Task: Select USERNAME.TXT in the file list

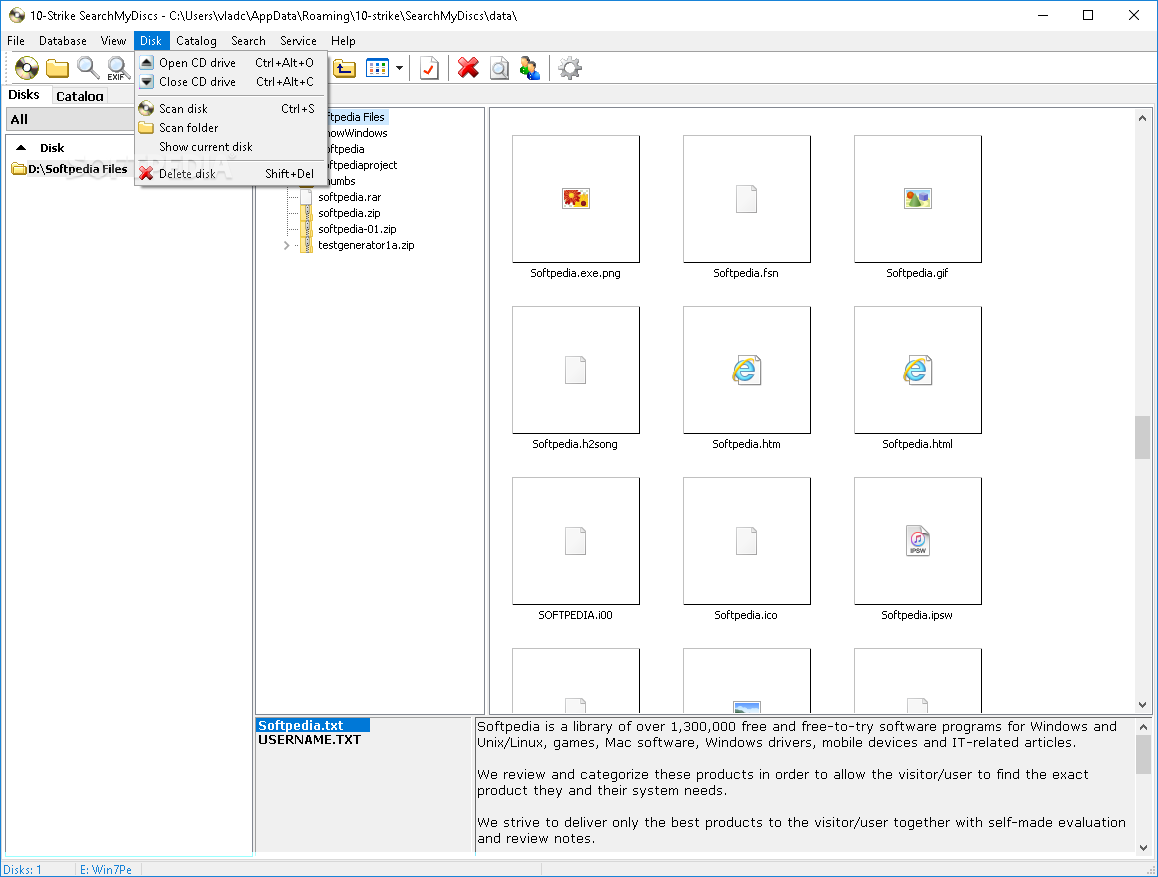Action: pos(309,740)
